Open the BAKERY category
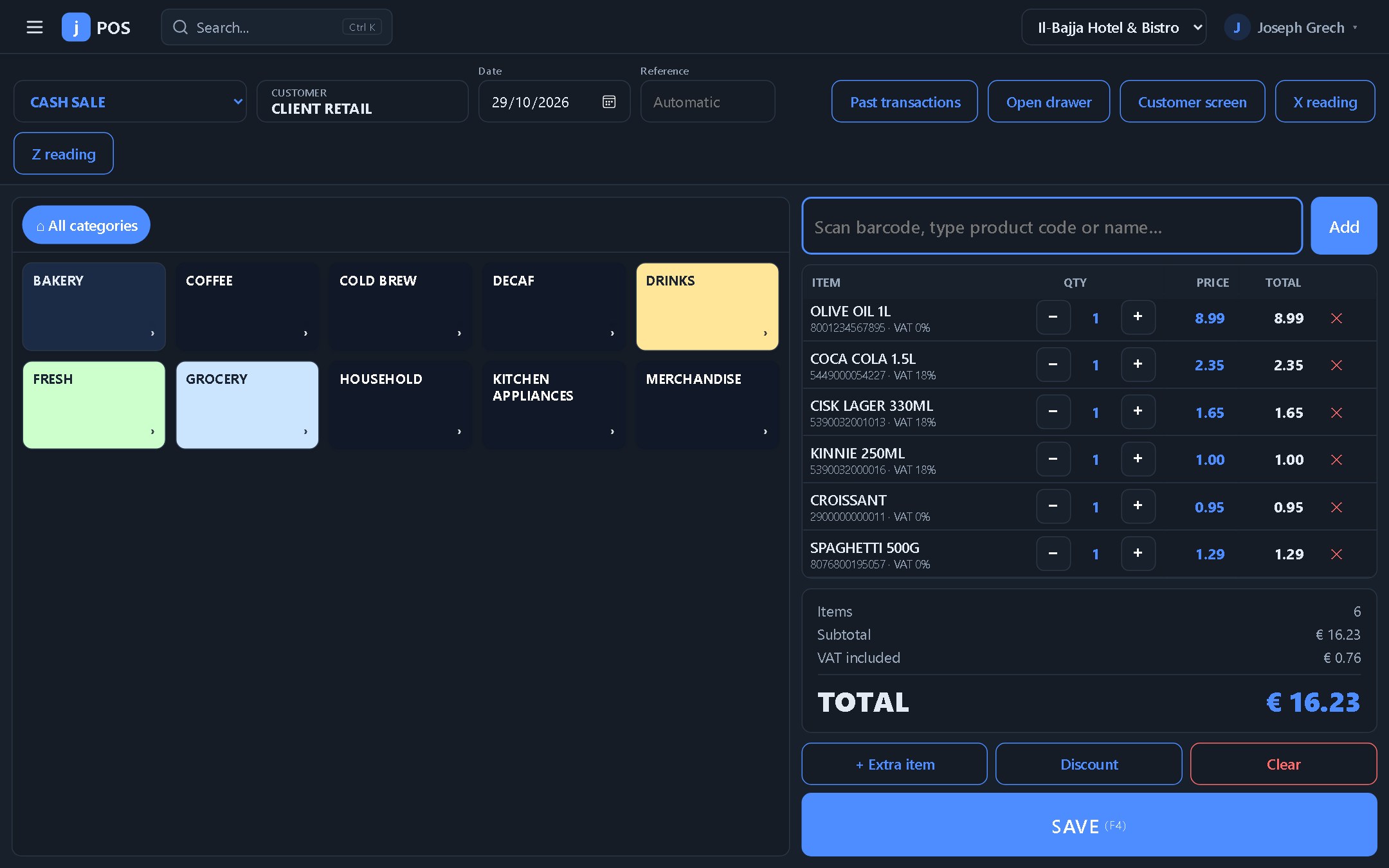 (94, 307)
